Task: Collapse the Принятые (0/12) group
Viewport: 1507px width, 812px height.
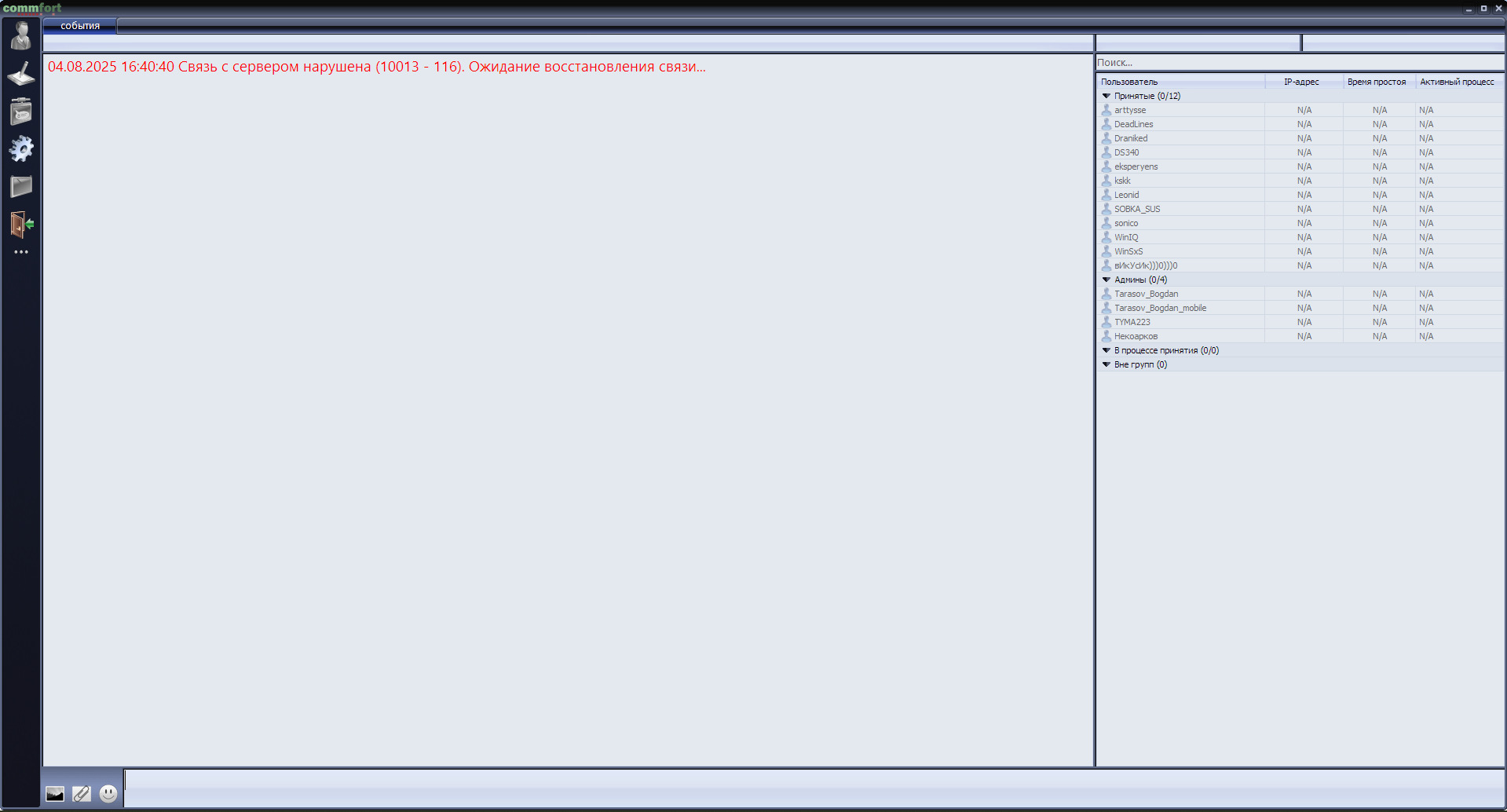Action: (1106, 96)
